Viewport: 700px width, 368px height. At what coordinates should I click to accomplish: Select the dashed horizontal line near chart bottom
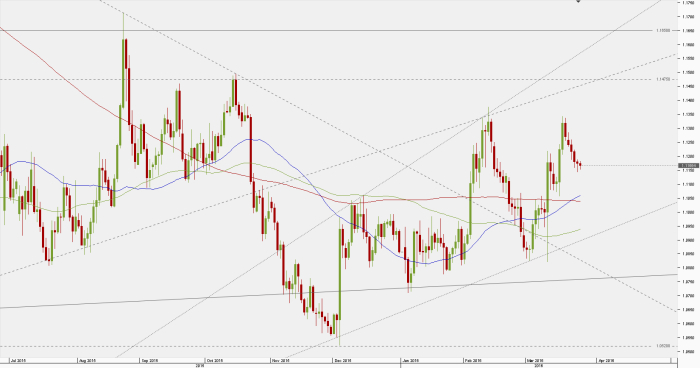pyautogui.click(x=326, y=346)
